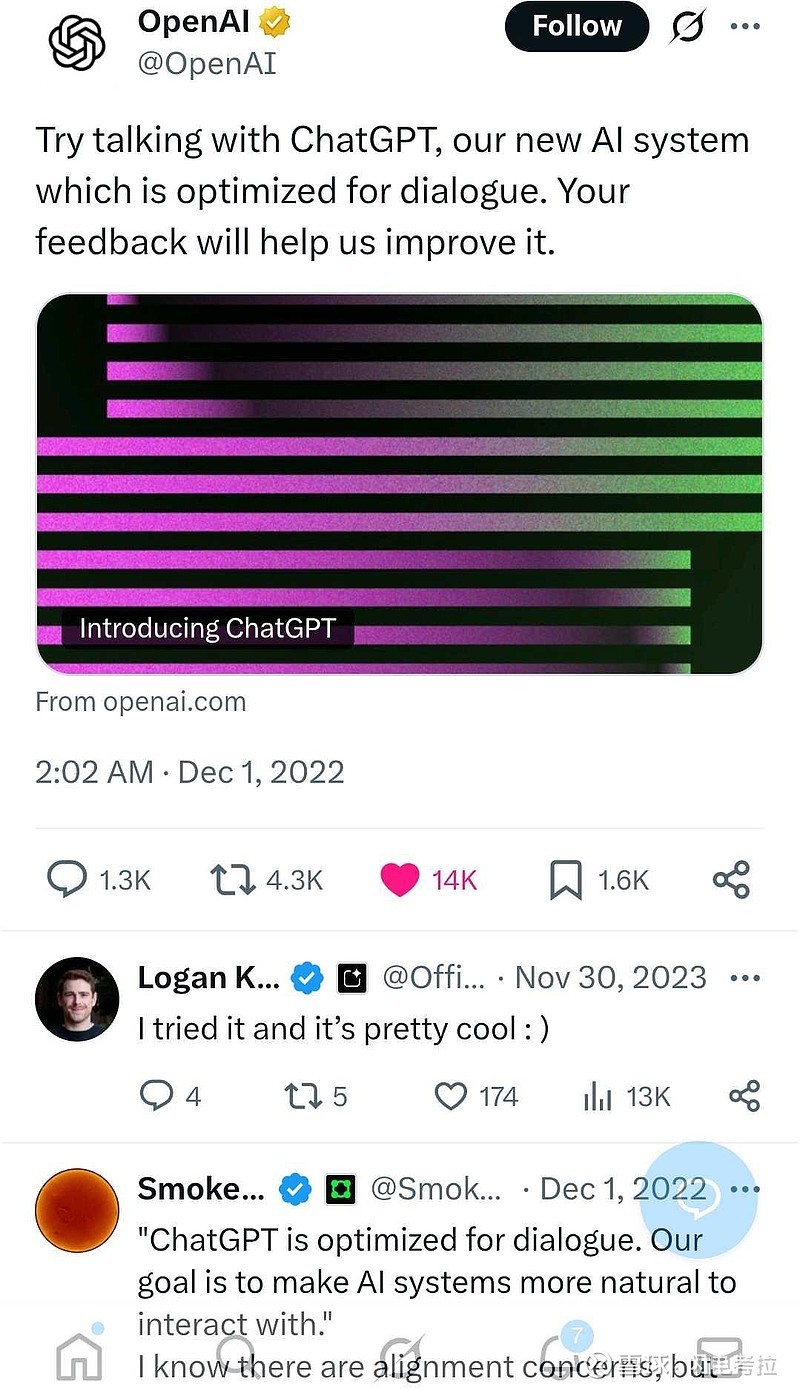Open Grok icon next to Follow
Viewport: 800px width, 1390px height.
[x=687, y=27]
